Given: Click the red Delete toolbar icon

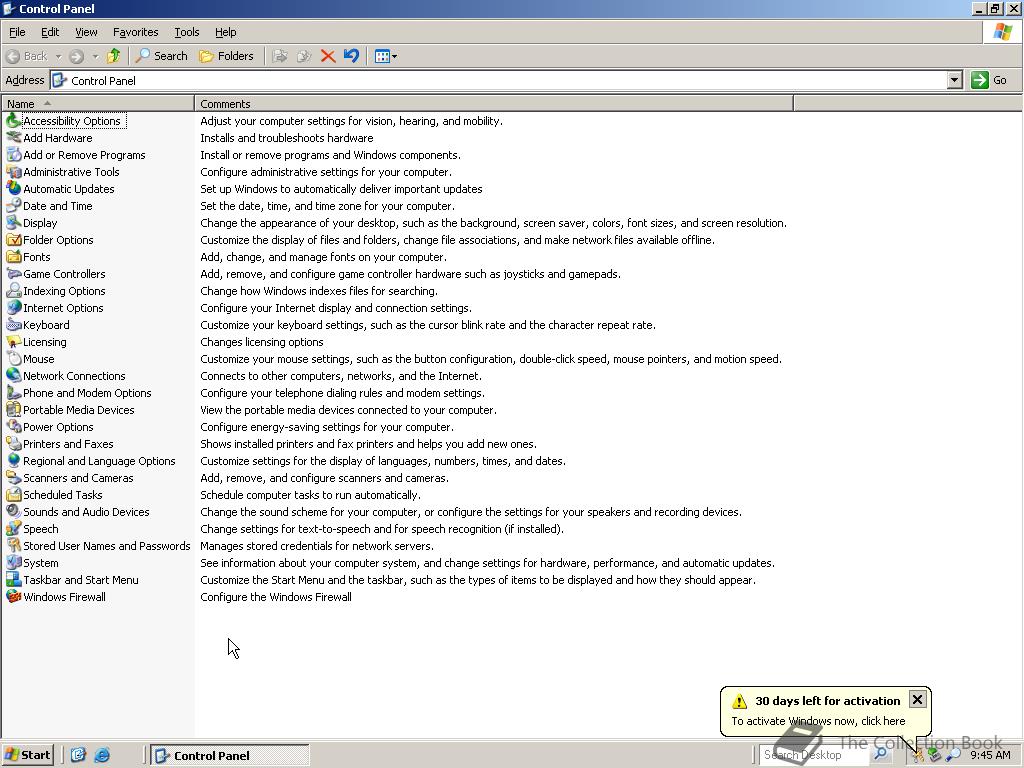Looking at the screenshot, I should [x=328, y=56].
